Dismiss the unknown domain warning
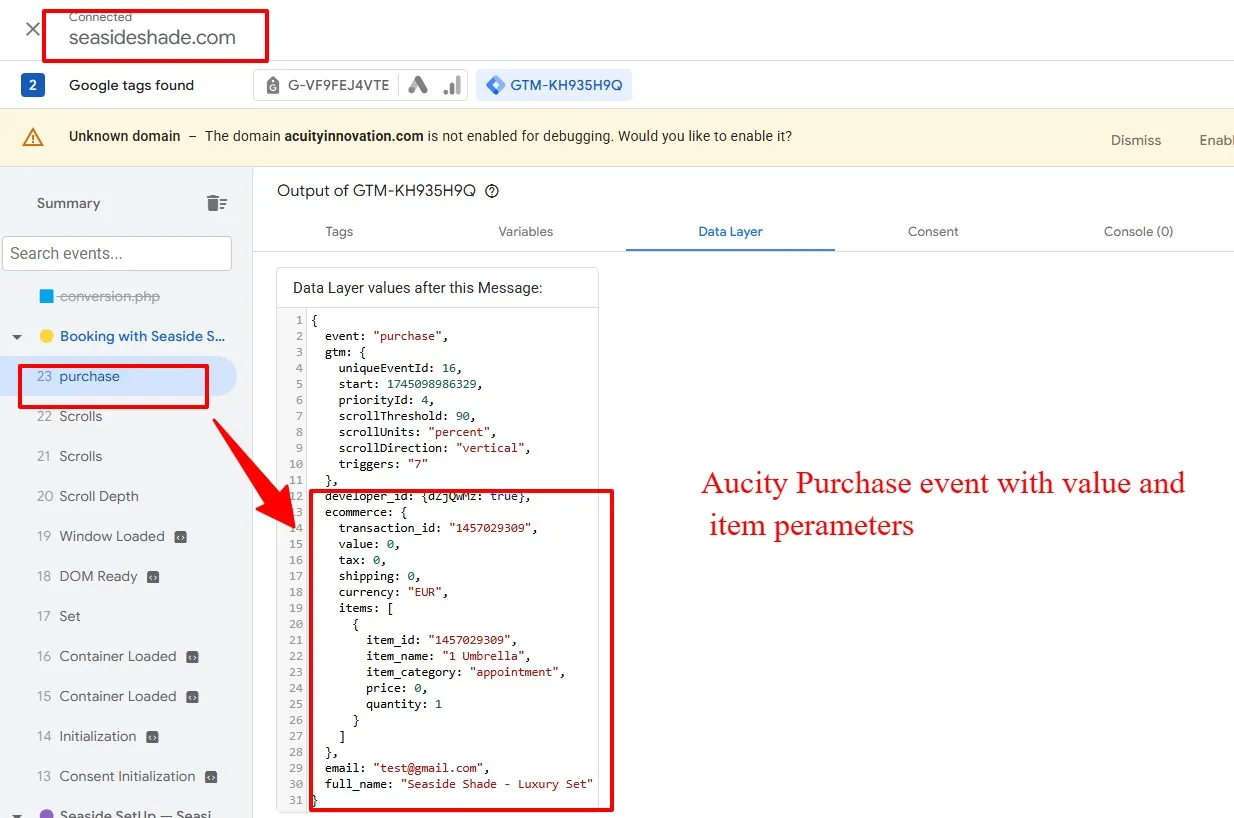1234x818 pixels. (x=1136, y=140)
